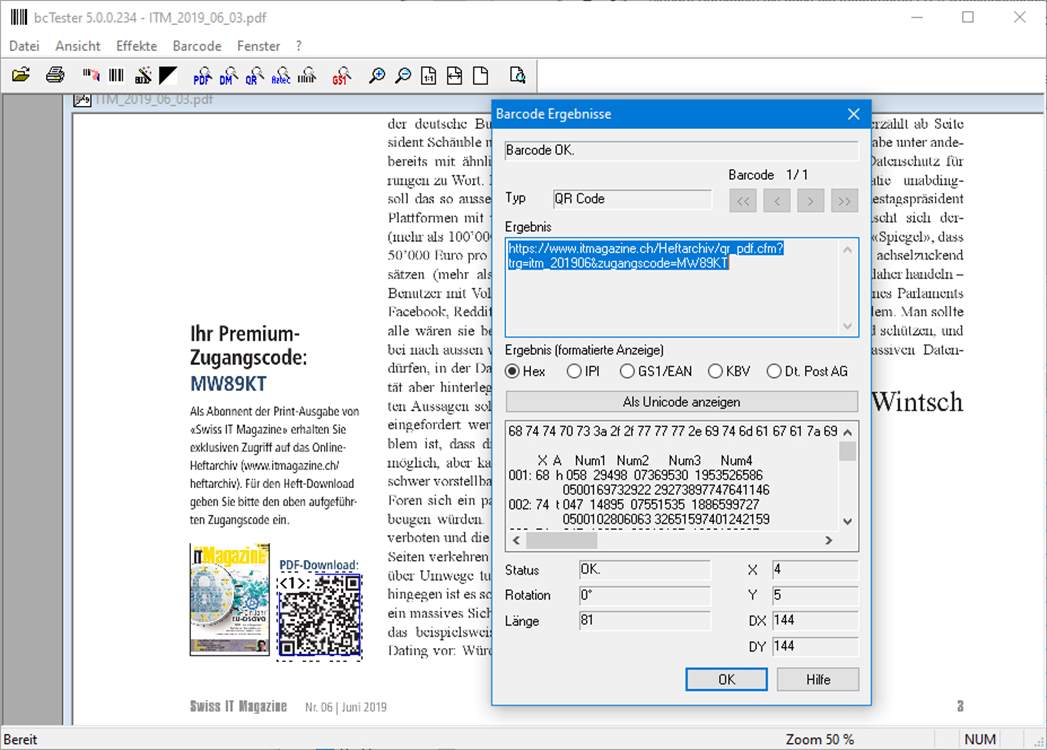Click the detected QR code in document
Image resolution: width=1047 pixels, height=750 pixels.
(320, 617)
